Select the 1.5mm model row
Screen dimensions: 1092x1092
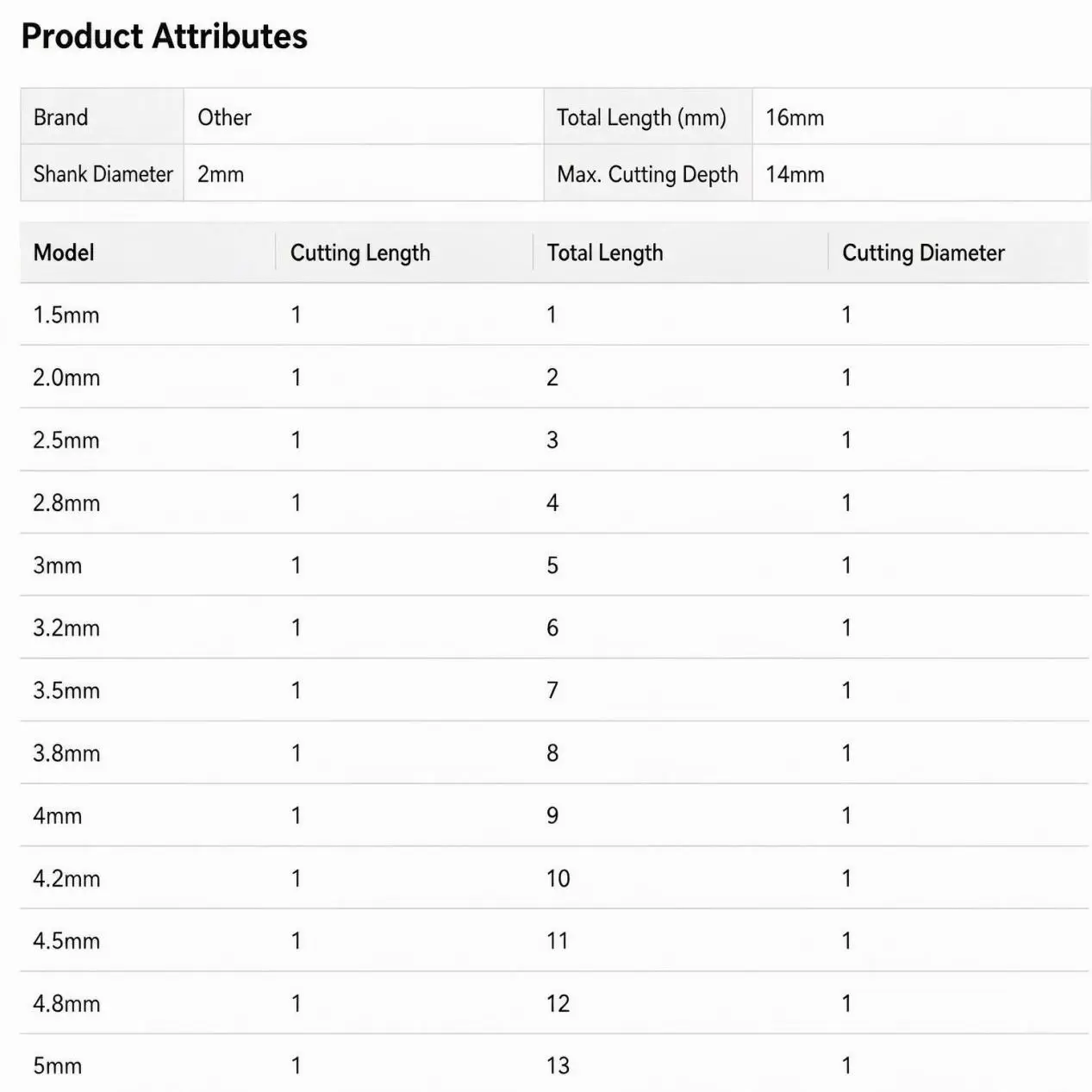pos(555,315)
